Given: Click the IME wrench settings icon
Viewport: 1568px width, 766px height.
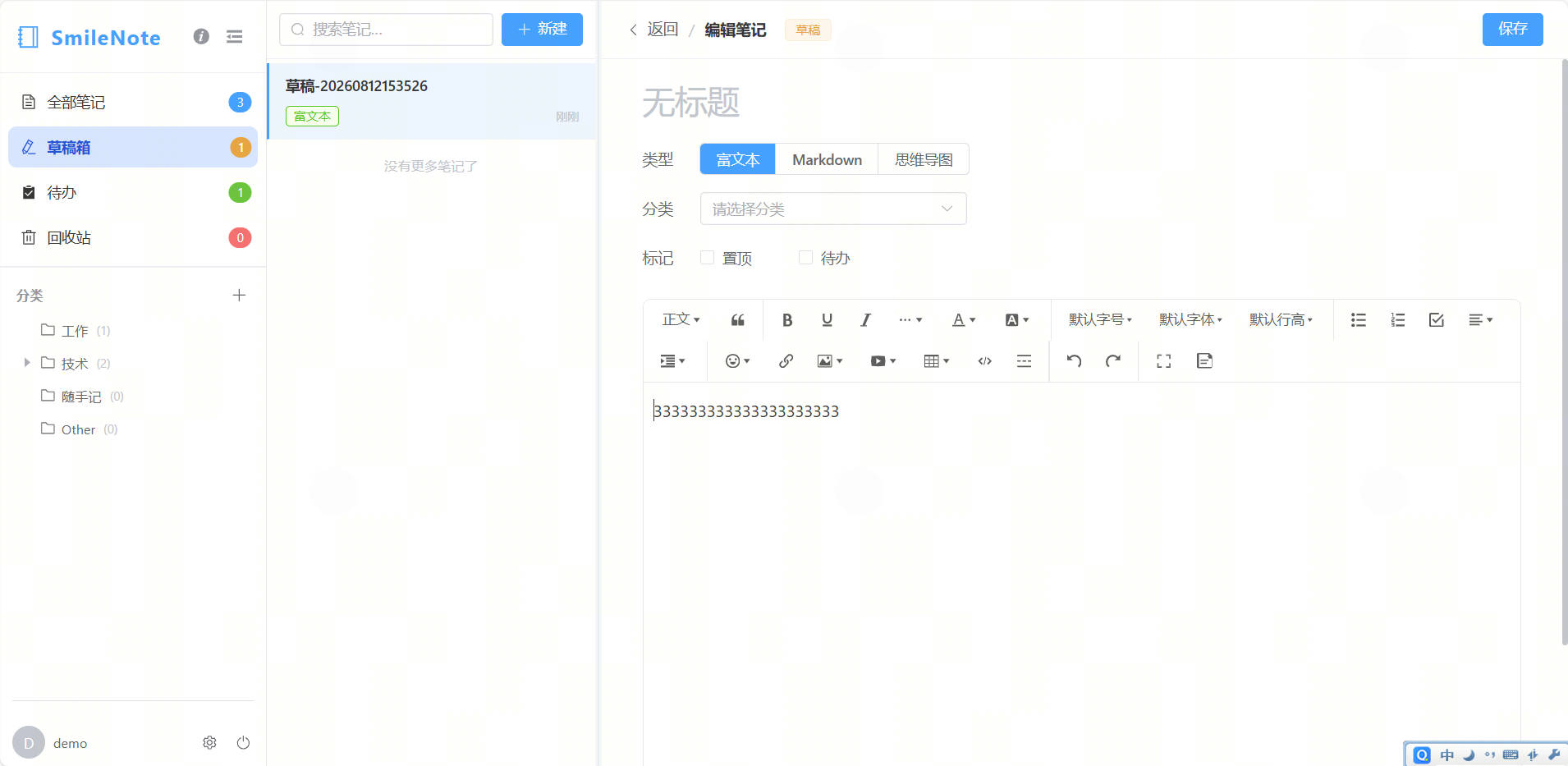Looking at the screenshot, I should coord(1553,755).
